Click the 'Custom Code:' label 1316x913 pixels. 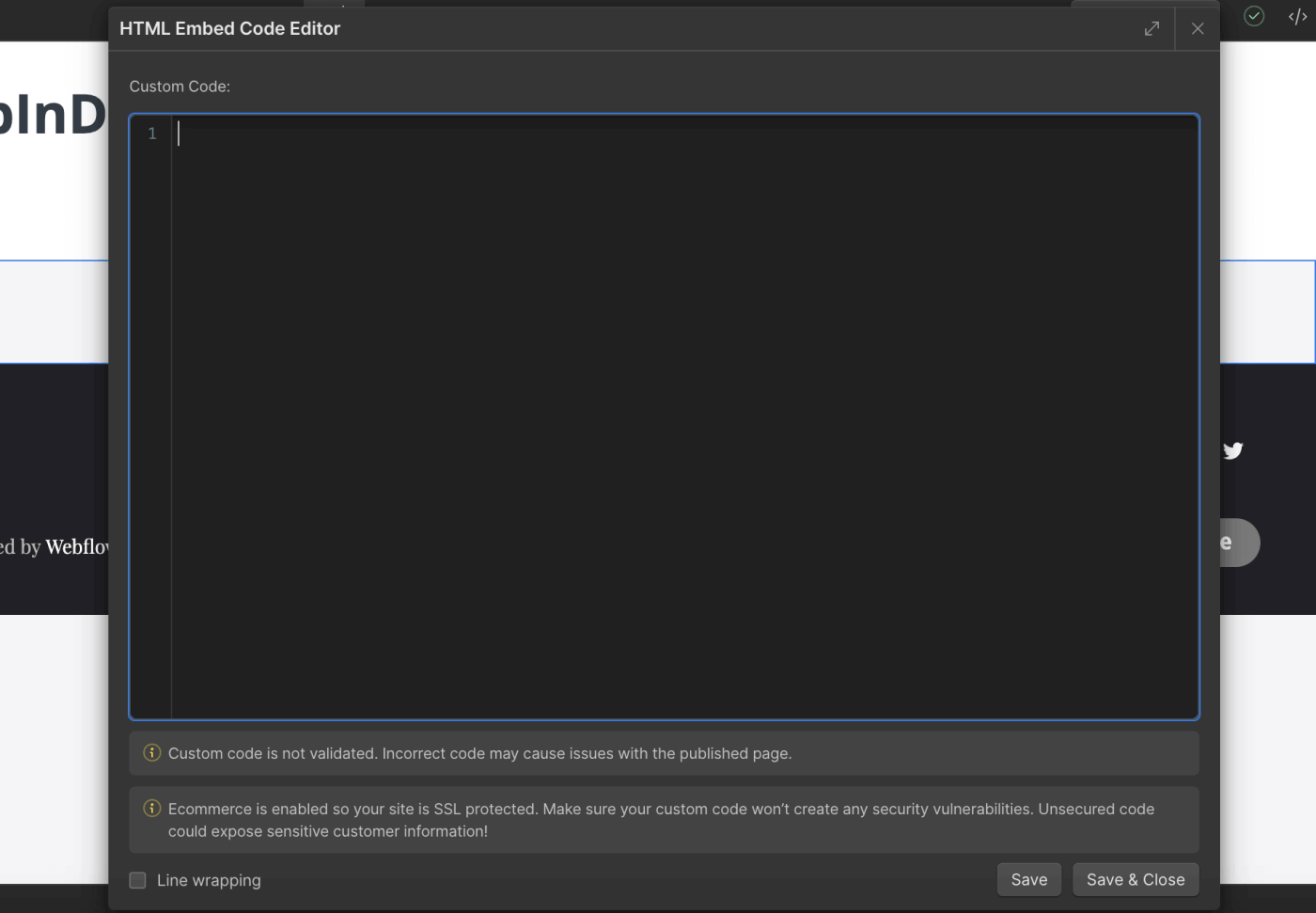180,87
